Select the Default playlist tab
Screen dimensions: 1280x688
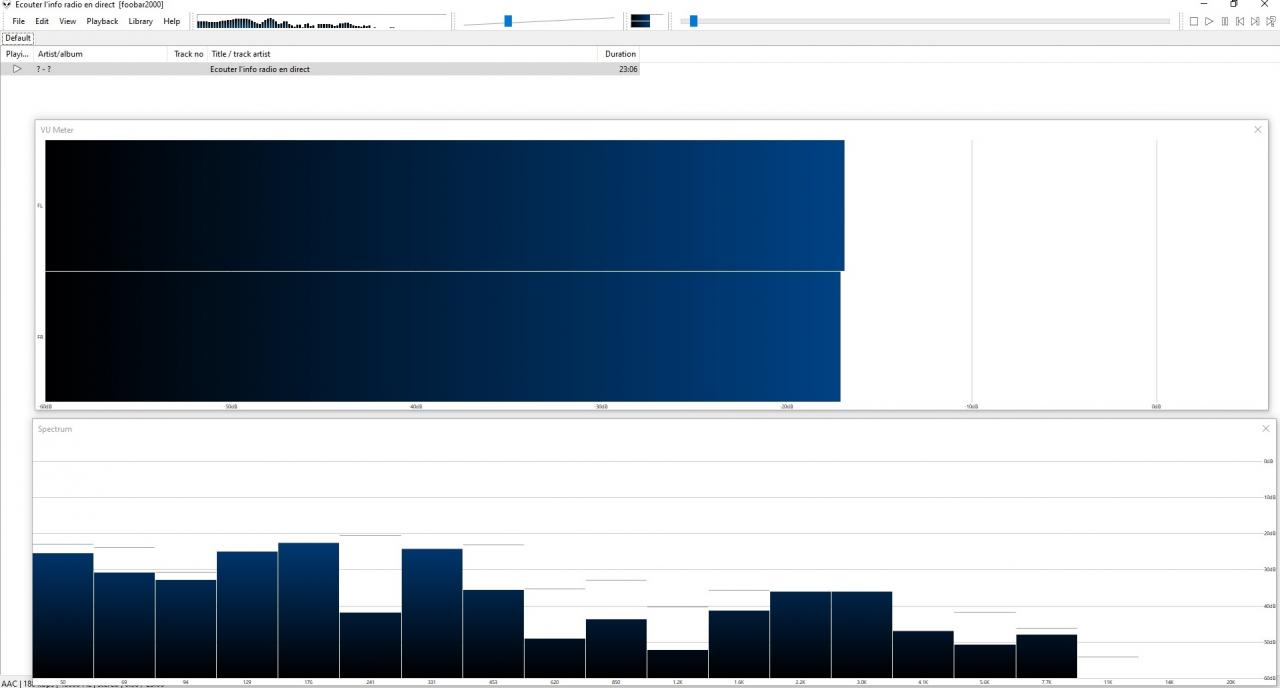18,38
